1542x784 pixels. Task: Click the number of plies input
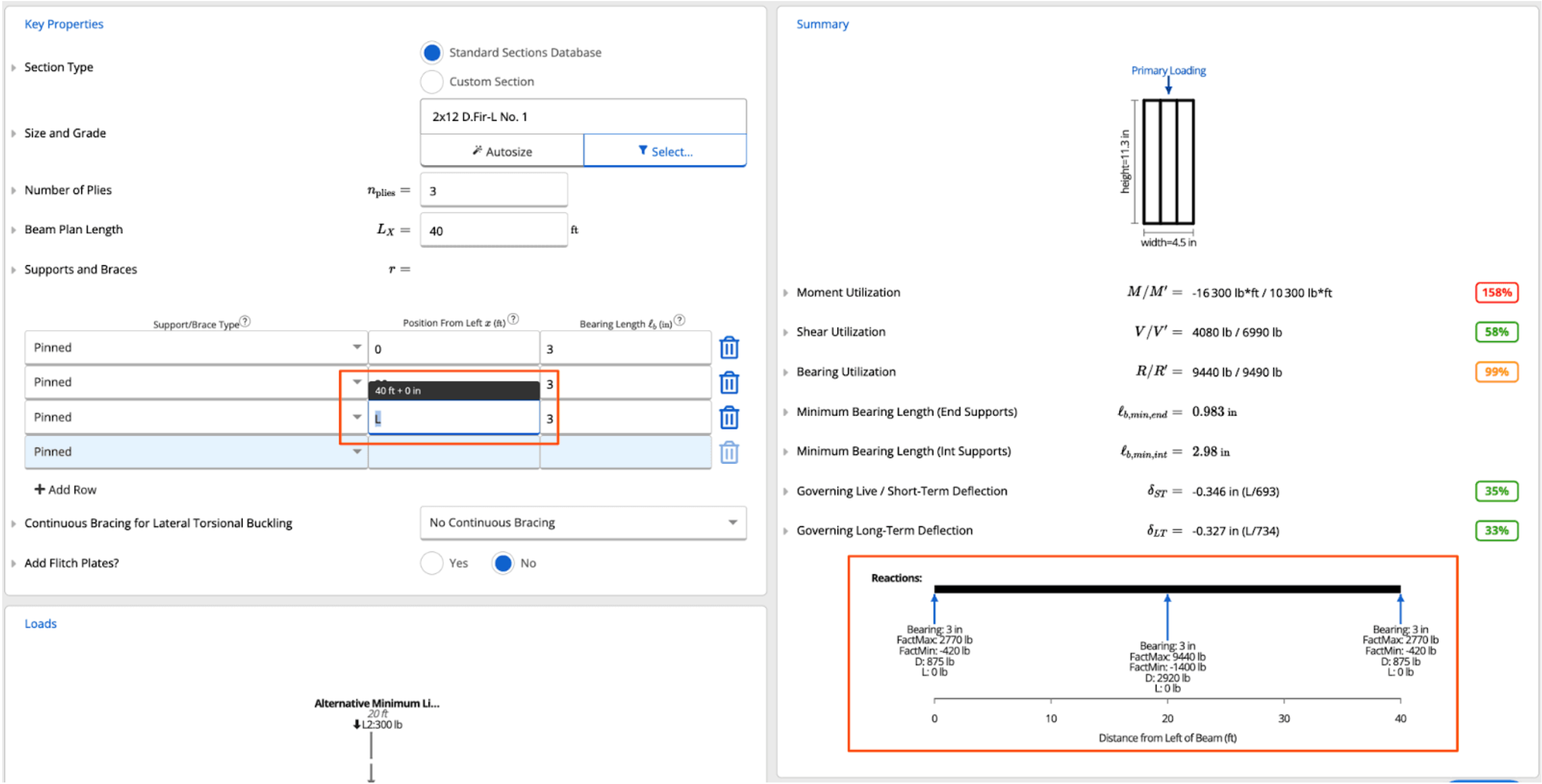click(x=494, y=191)
